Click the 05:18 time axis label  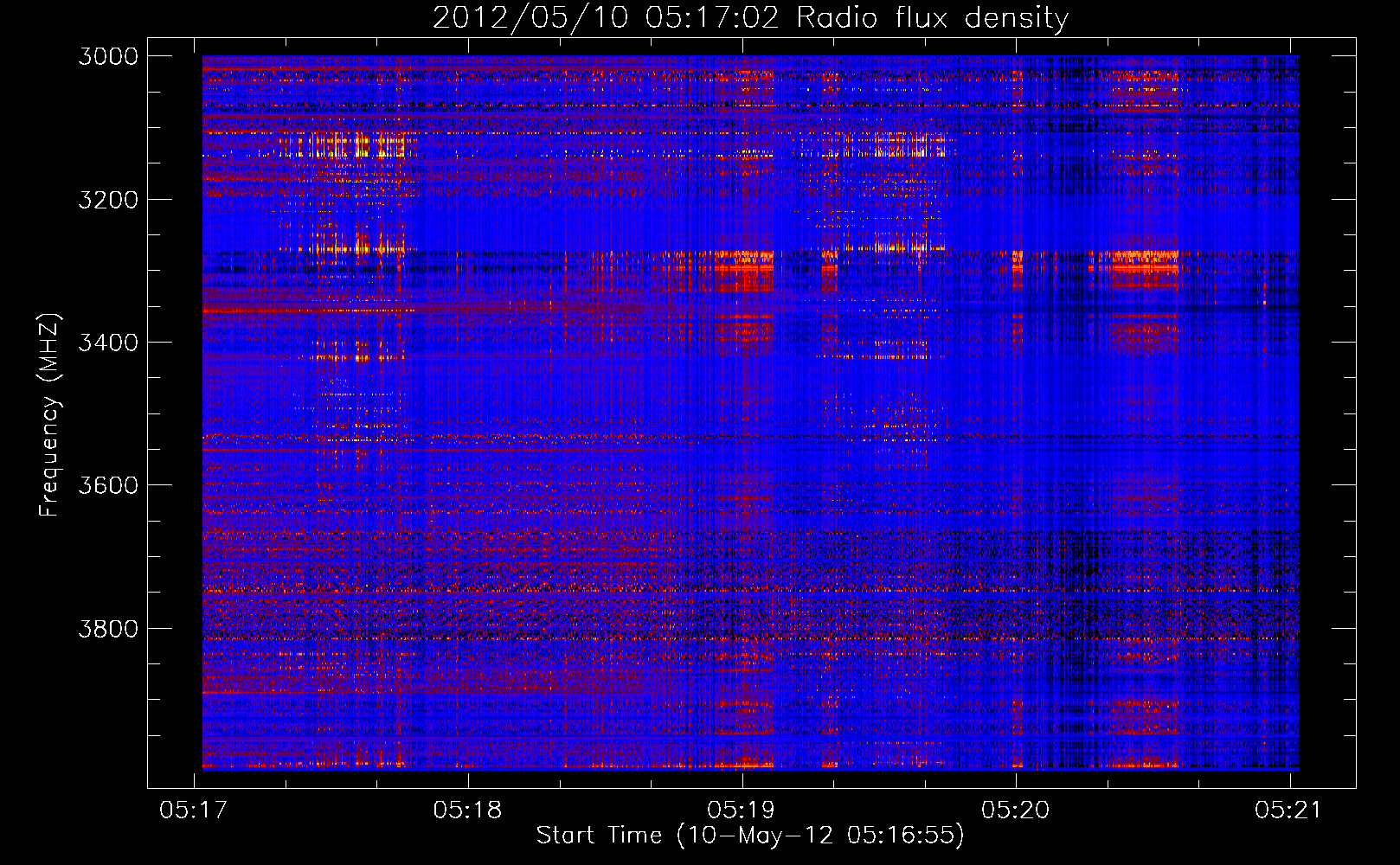pos(467,810)
